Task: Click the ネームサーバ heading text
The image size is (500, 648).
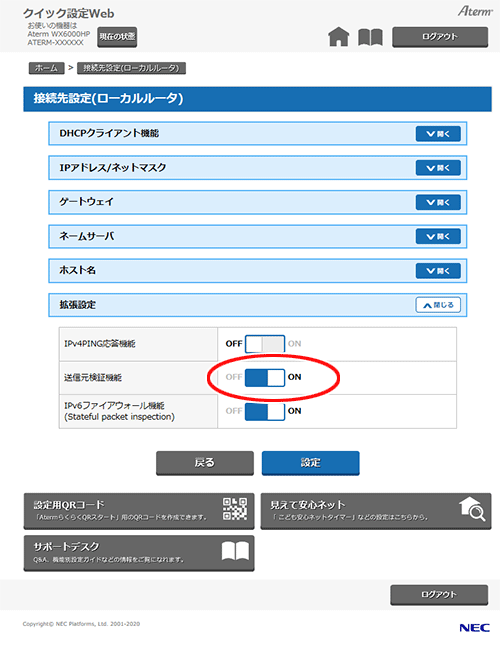Action: (87, 236)
